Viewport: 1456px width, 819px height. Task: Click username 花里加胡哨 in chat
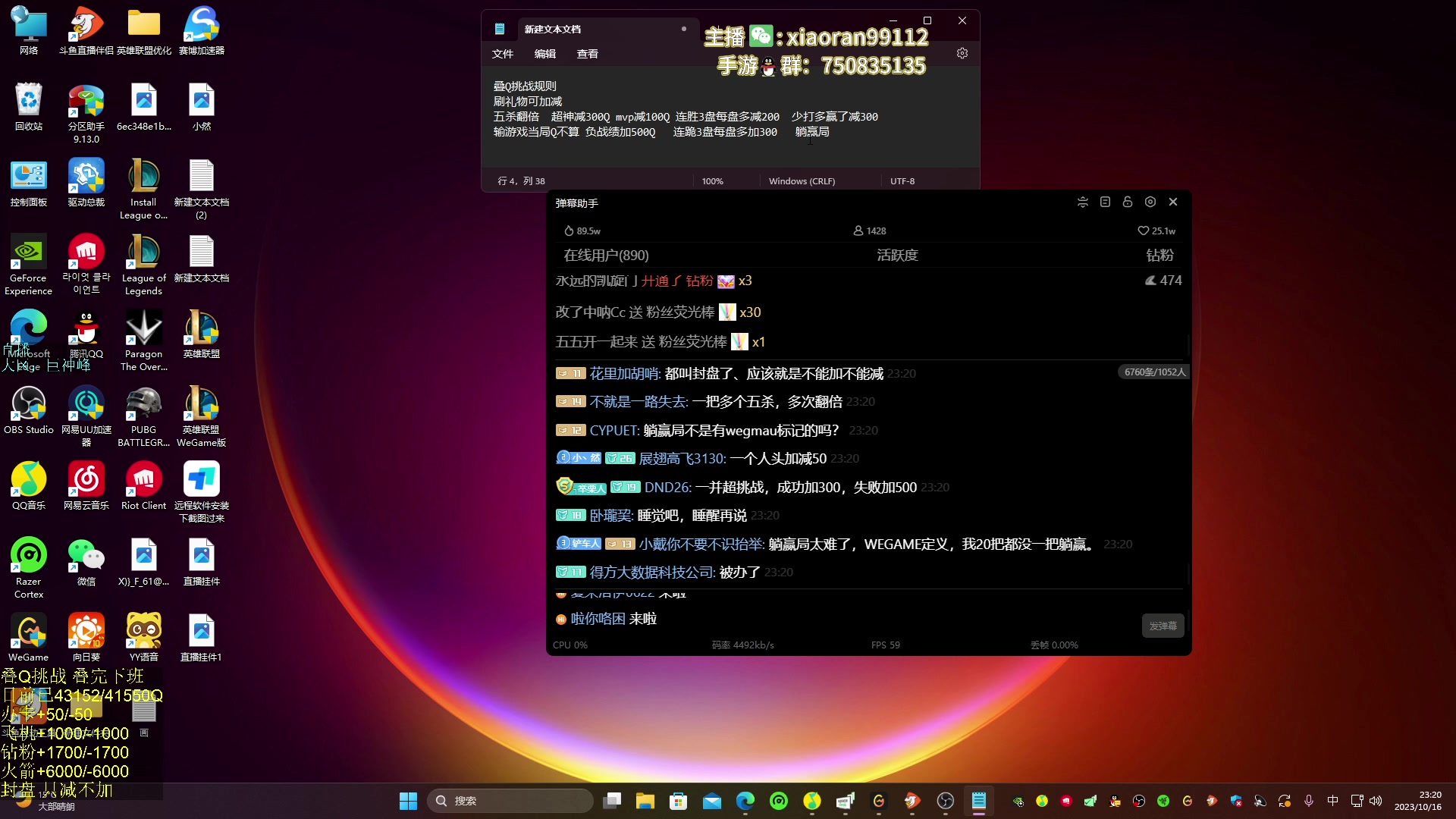[625, 374]
